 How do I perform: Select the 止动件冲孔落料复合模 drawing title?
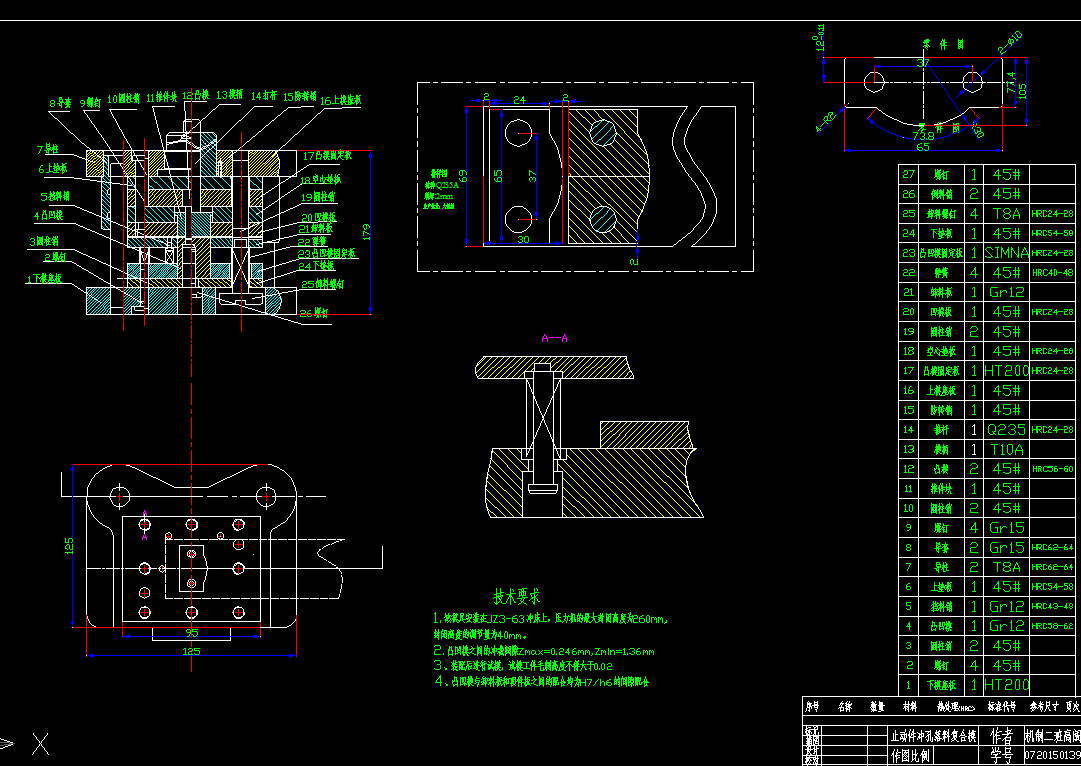click(933, 736)
